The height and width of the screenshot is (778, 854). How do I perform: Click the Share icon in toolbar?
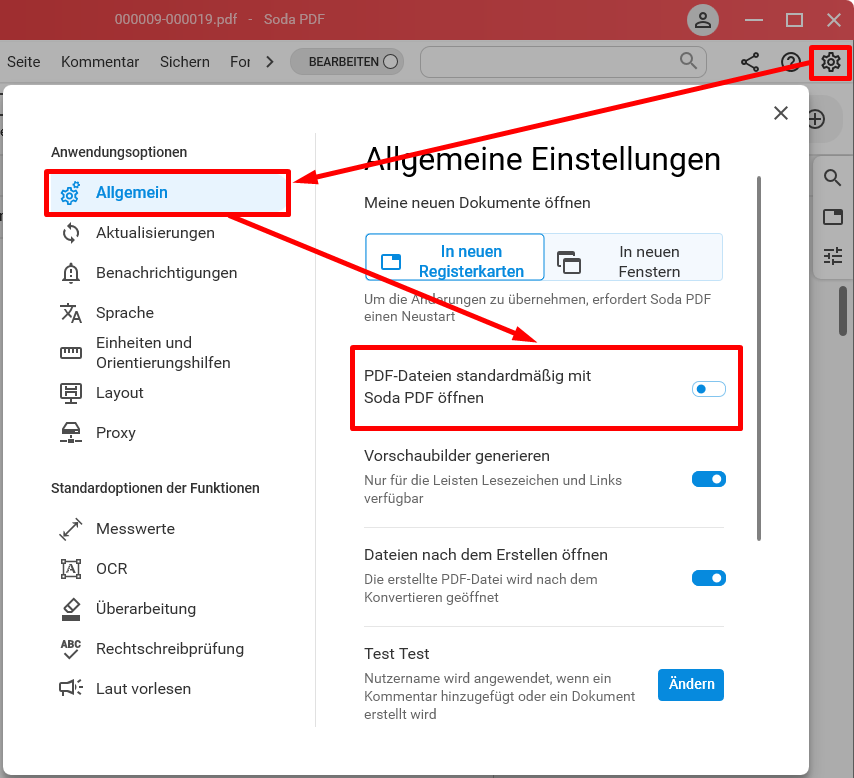pos(750,62)
